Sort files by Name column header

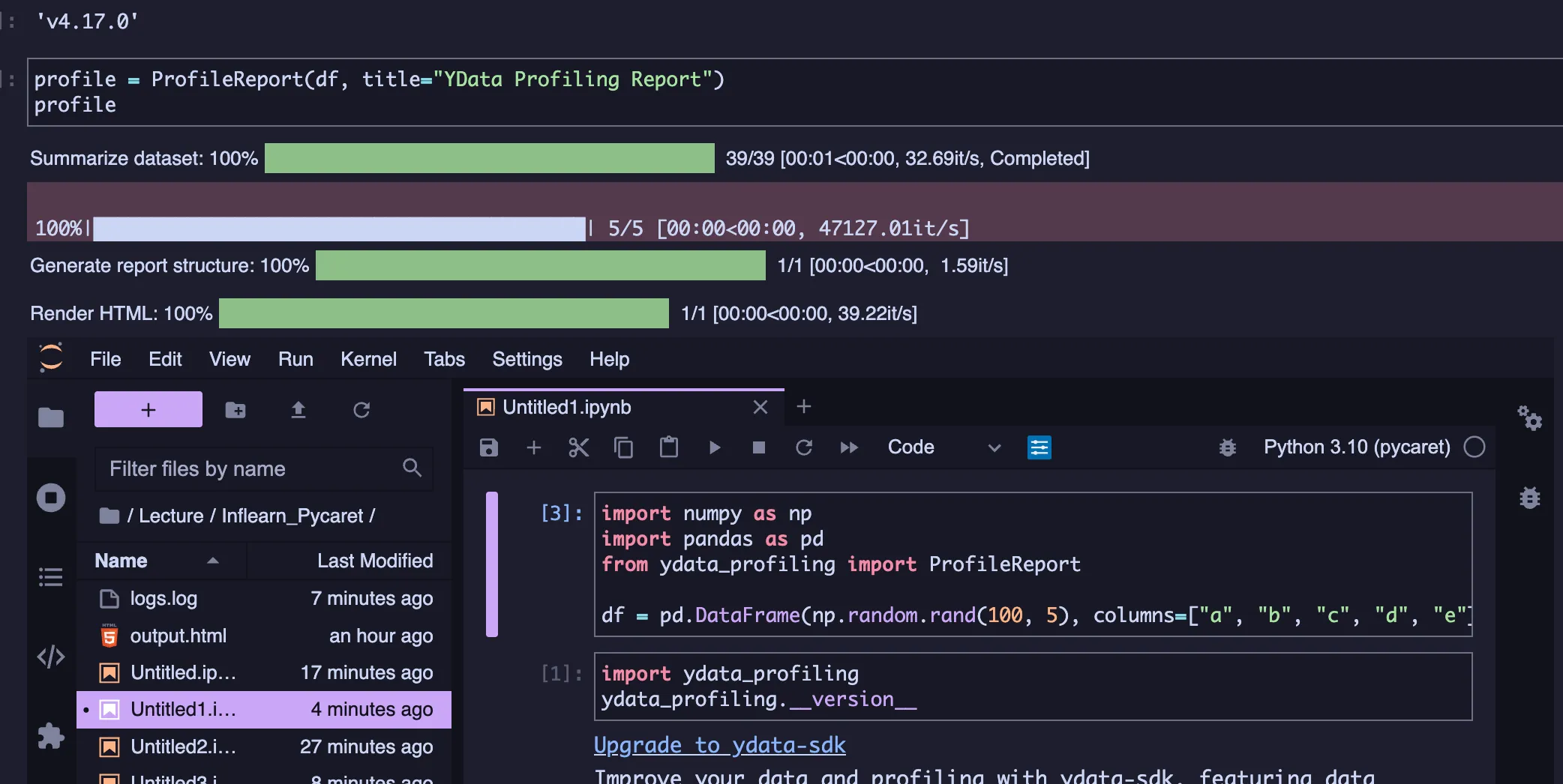point(121,561)
